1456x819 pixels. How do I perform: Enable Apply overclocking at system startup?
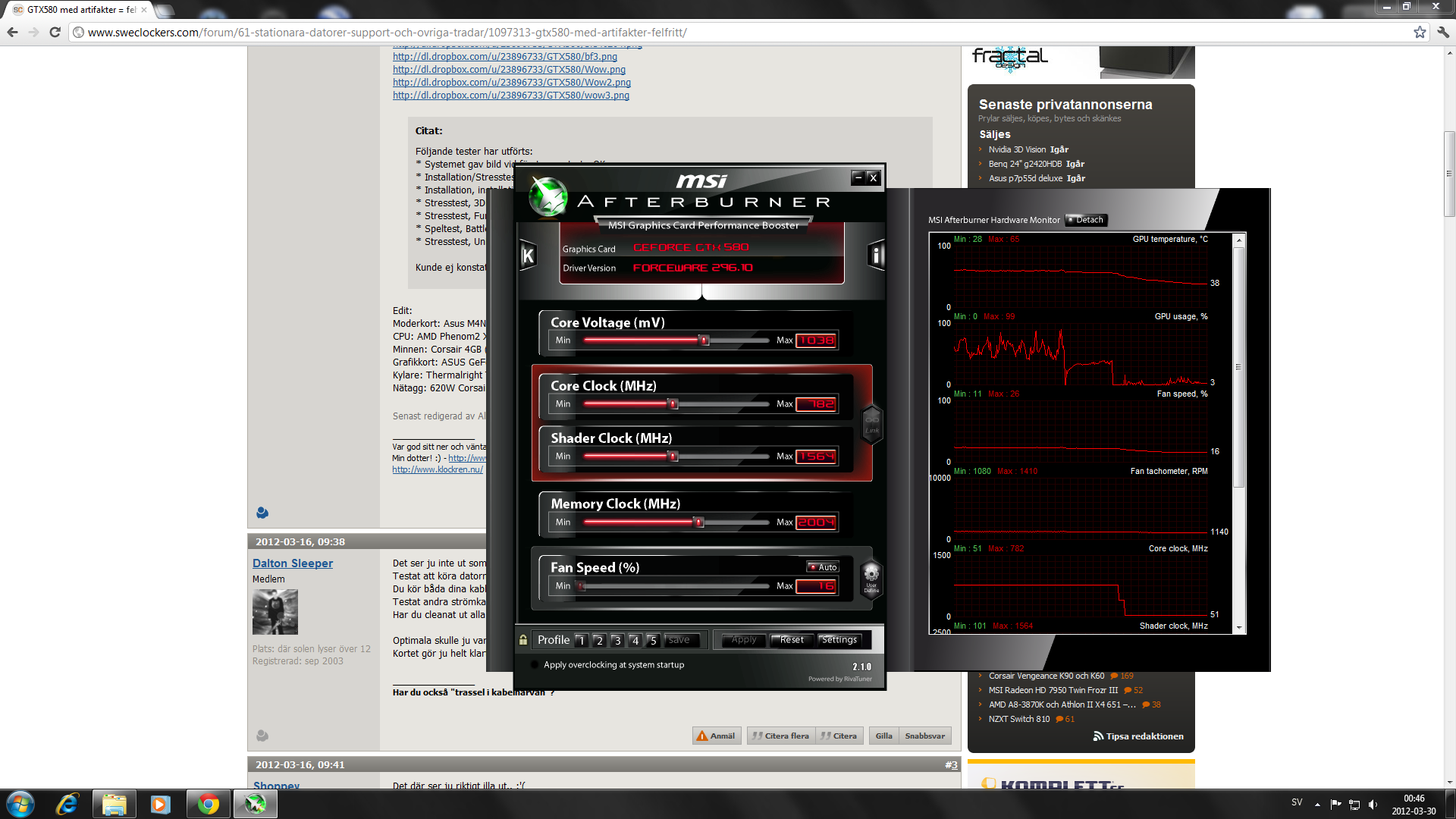[x=535, y=665]
